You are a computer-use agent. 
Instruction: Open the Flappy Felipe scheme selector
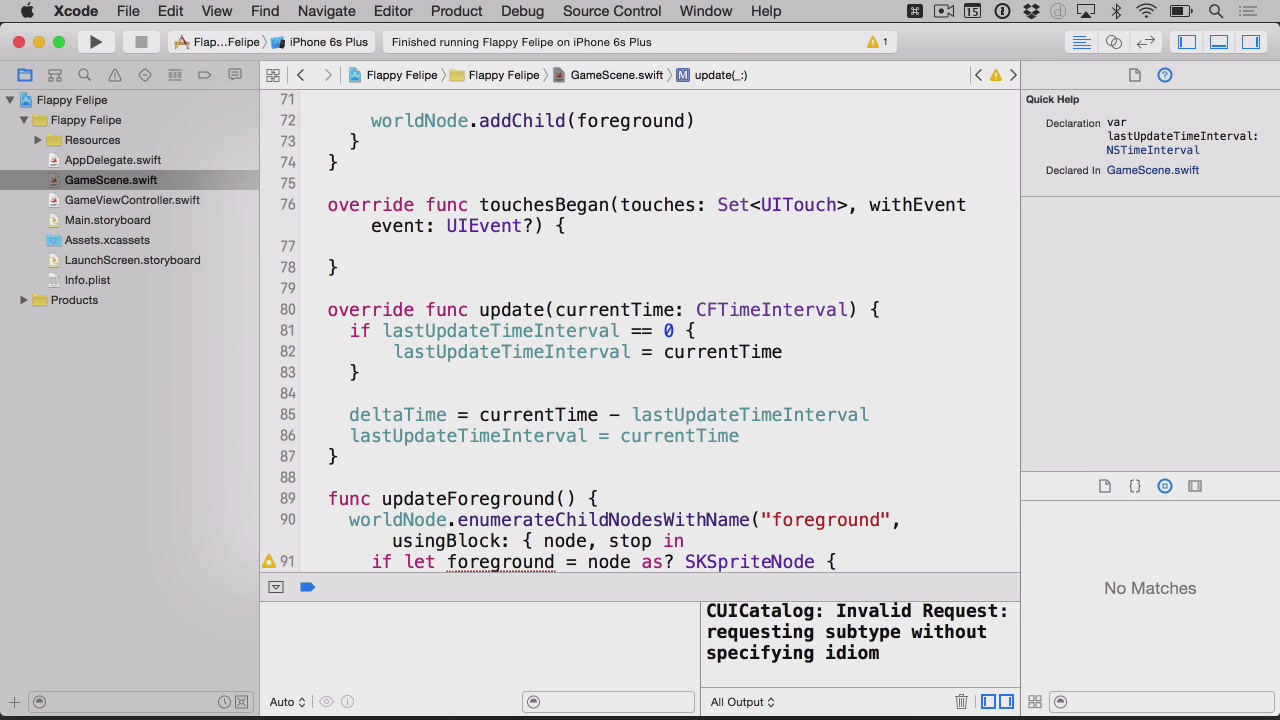[x=217, y=42]
